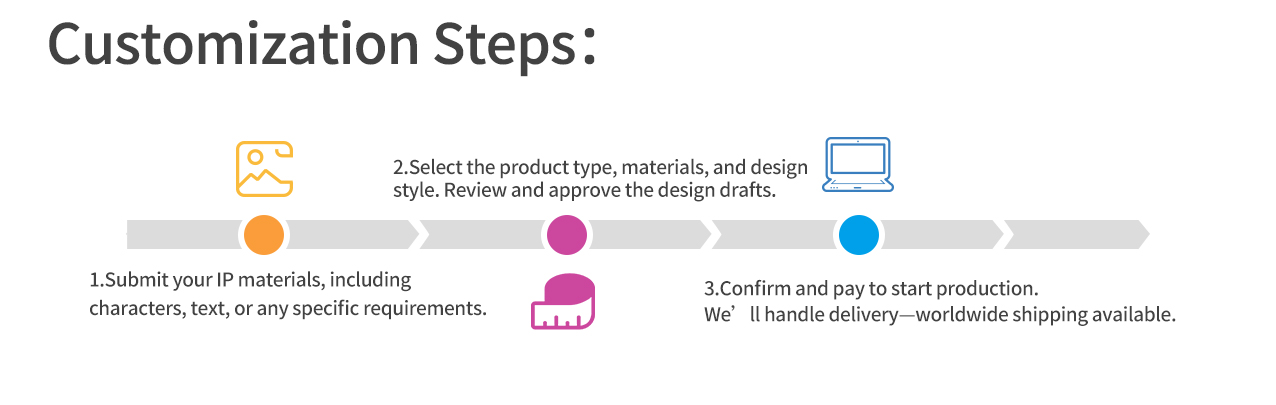Click gray bar immediately left of blue circle
1276x405 pixels.
(775, 235)
